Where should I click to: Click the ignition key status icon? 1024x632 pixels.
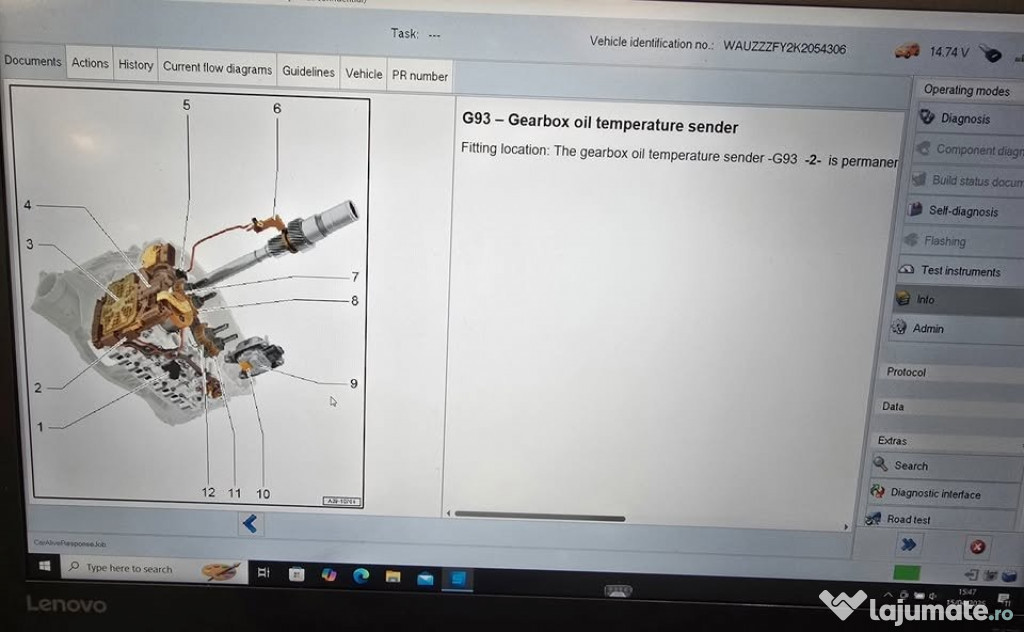point(990,52)
